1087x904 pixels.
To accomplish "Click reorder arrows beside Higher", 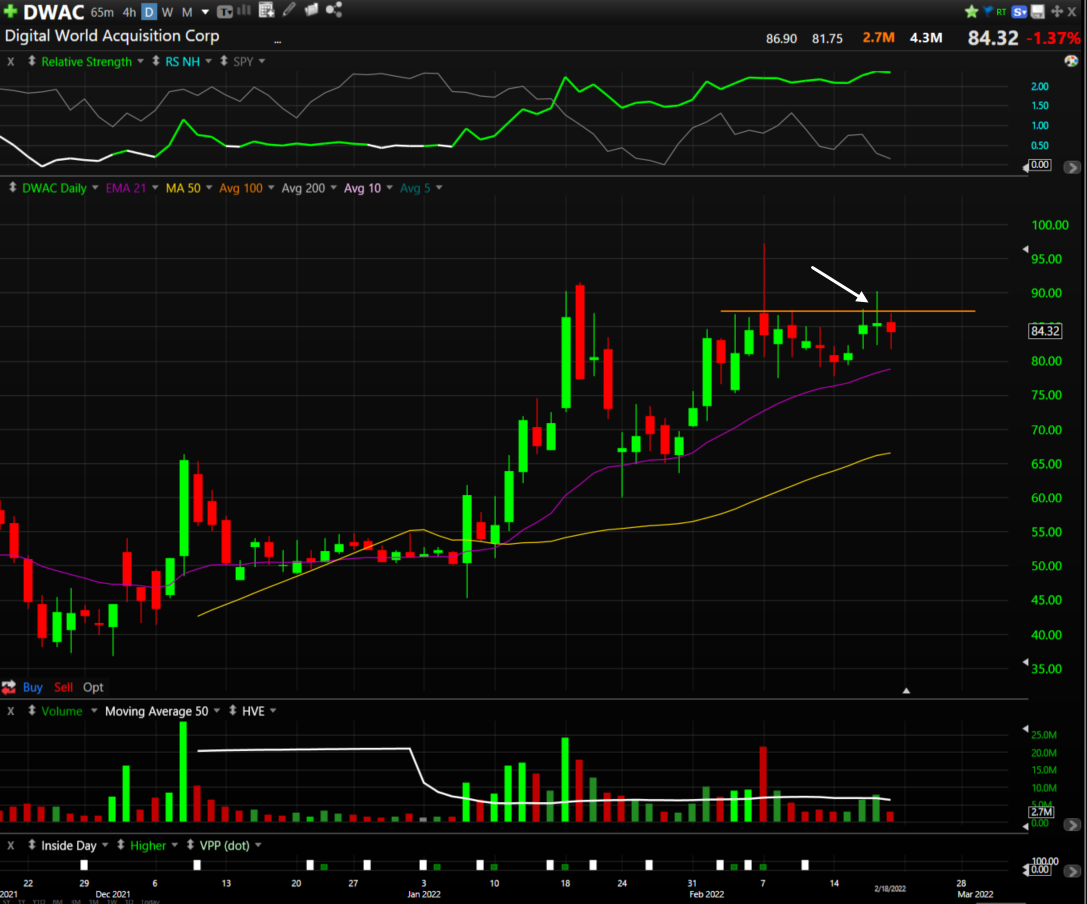I will point(121,845).
